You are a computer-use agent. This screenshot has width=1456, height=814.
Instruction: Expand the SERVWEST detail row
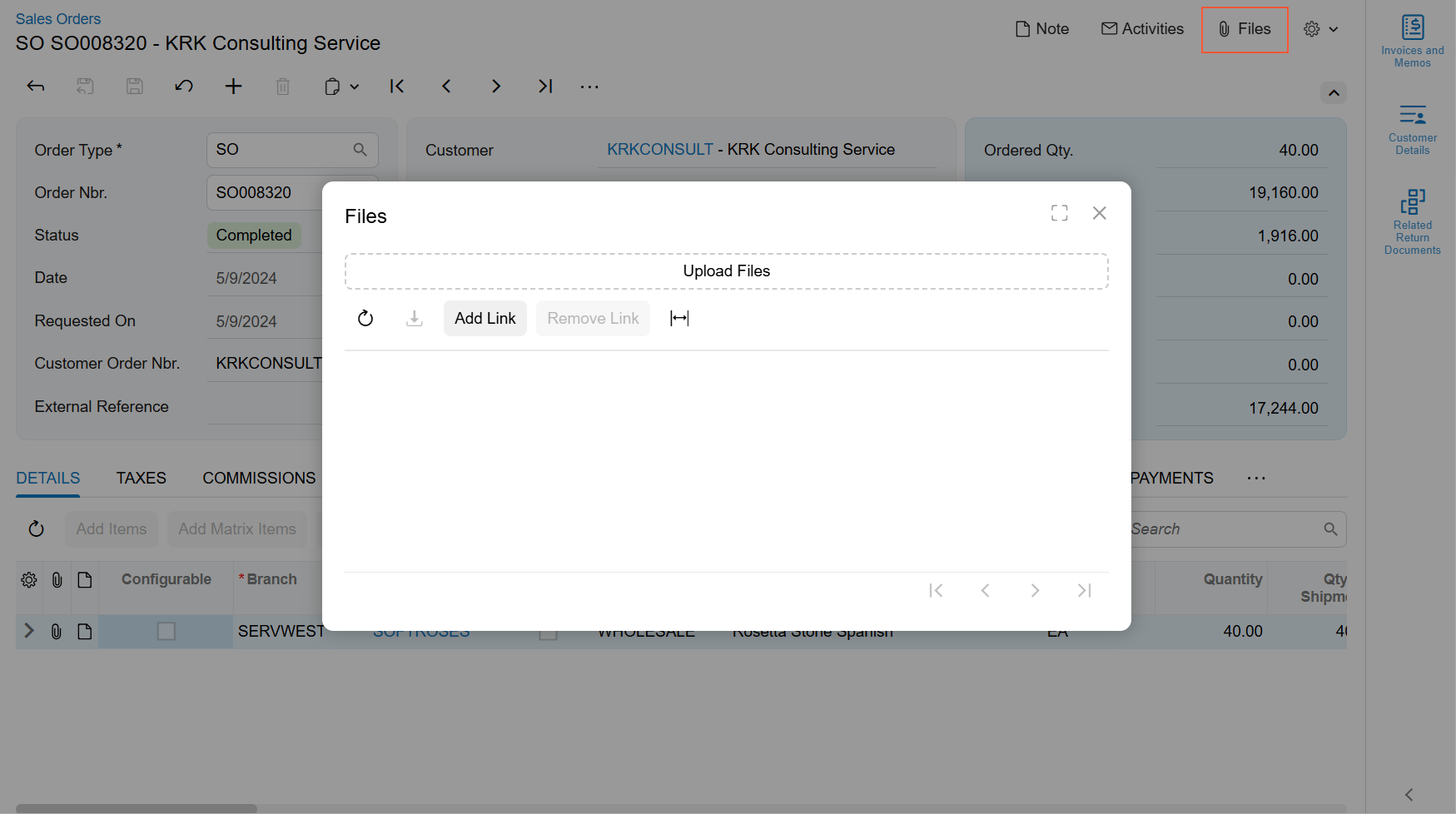[x=29, y=631]
